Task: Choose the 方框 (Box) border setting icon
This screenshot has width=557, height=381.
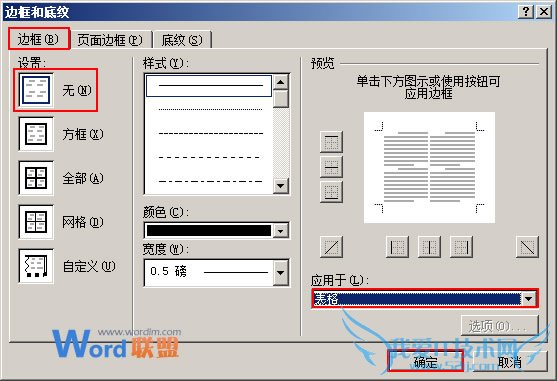Action: (36, 134)
